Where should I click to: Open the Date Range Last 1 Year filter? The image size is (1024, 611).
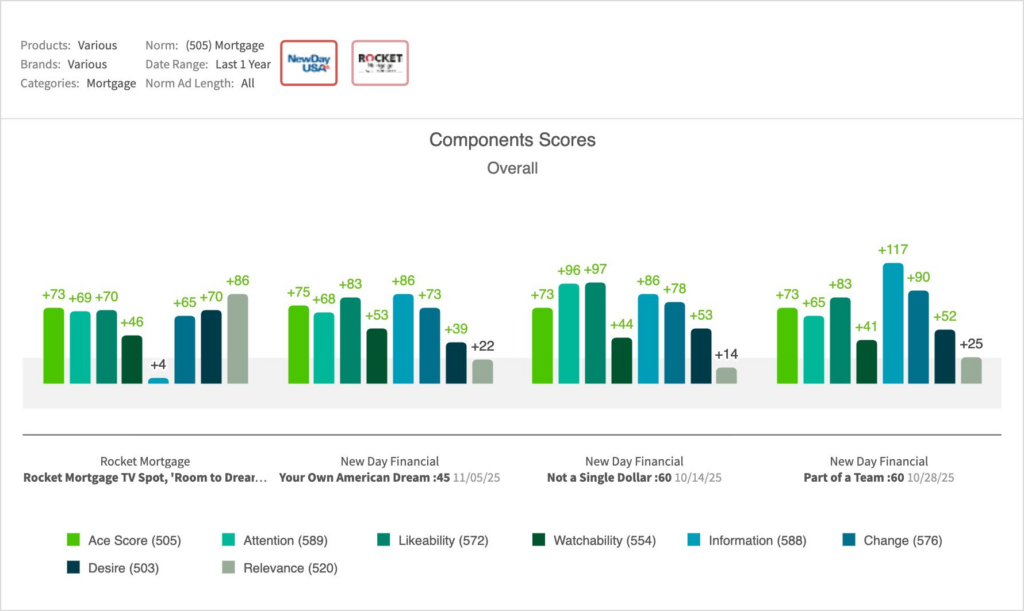pos(242,64)
